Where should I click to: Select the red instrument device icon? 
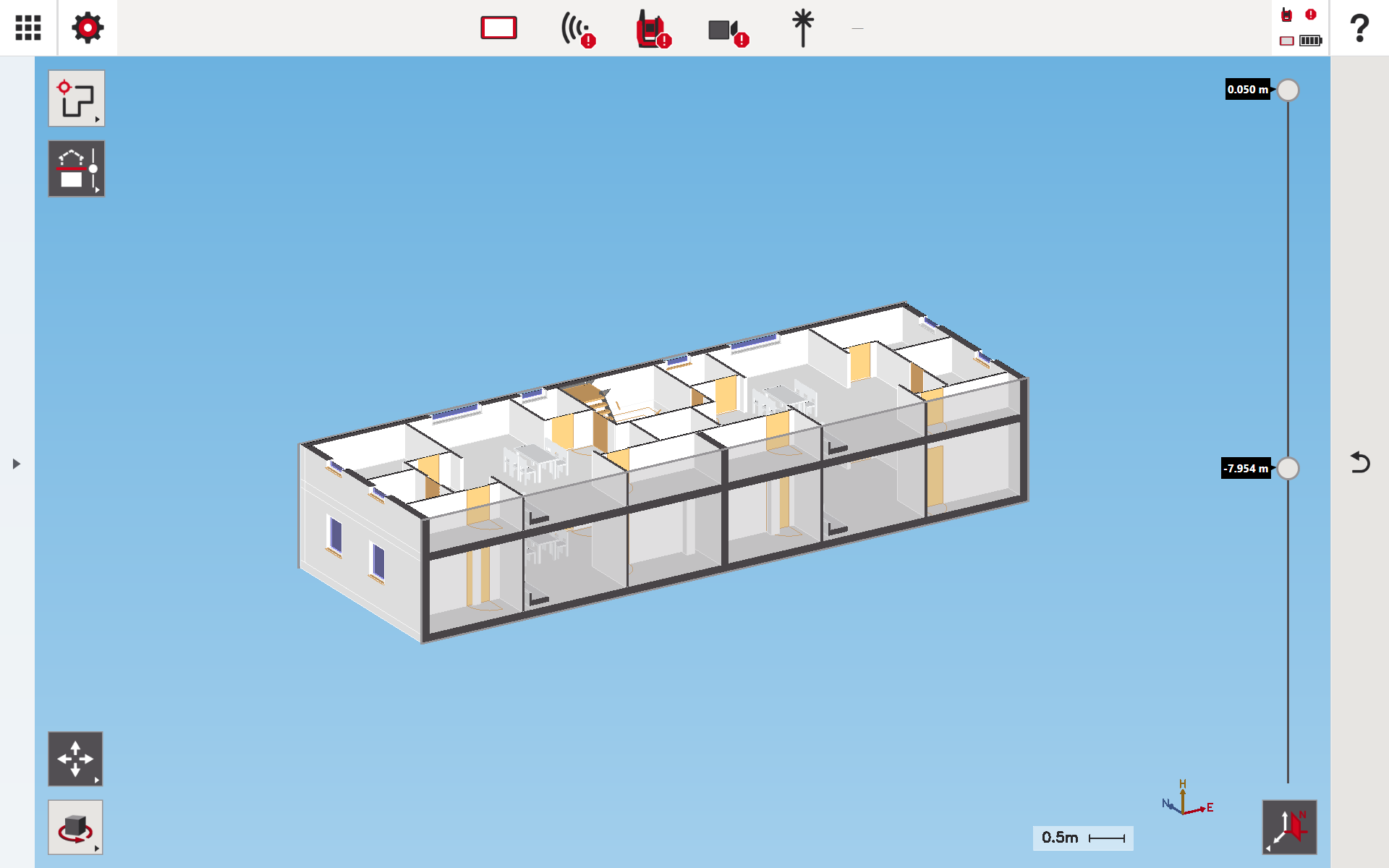[x=653, y=30]
